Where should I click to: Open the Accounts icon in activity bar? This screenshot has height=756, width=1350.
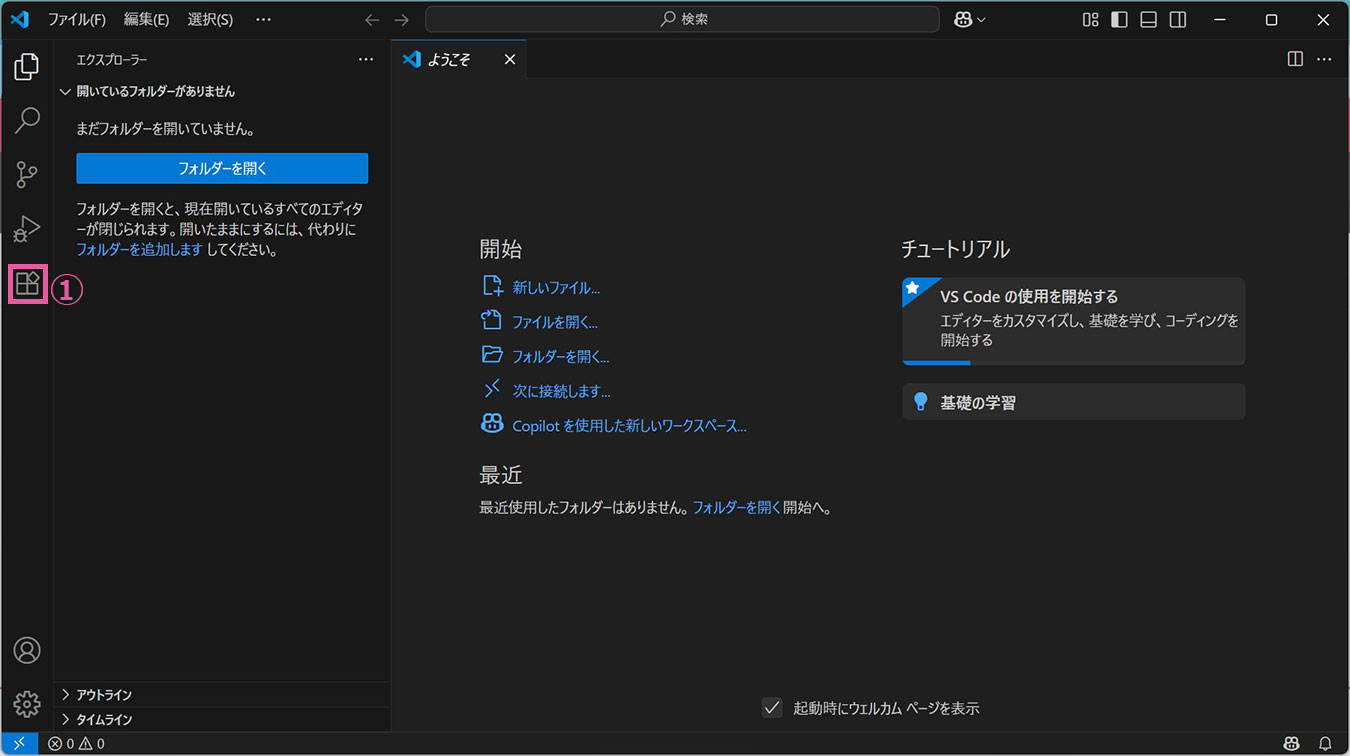(x=27, y=650)
